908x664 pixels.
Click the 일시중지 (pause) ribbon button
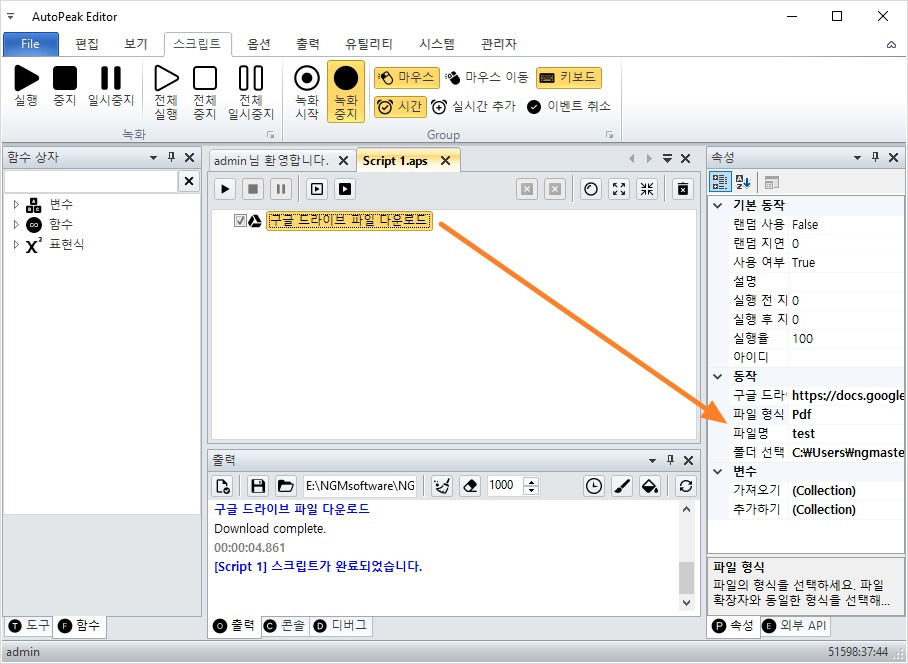111,86
